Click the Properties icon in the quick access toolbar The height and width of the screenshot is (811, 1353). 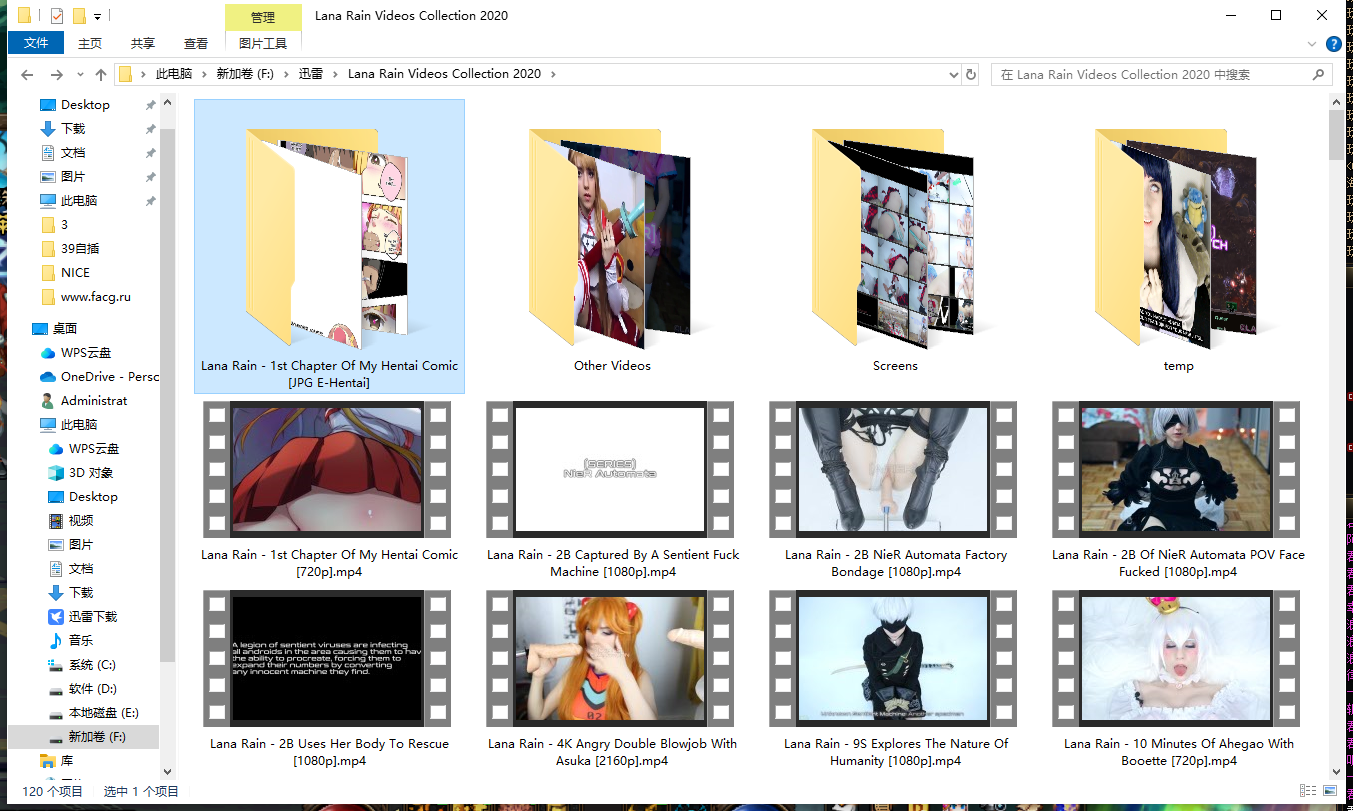(56, 16)
